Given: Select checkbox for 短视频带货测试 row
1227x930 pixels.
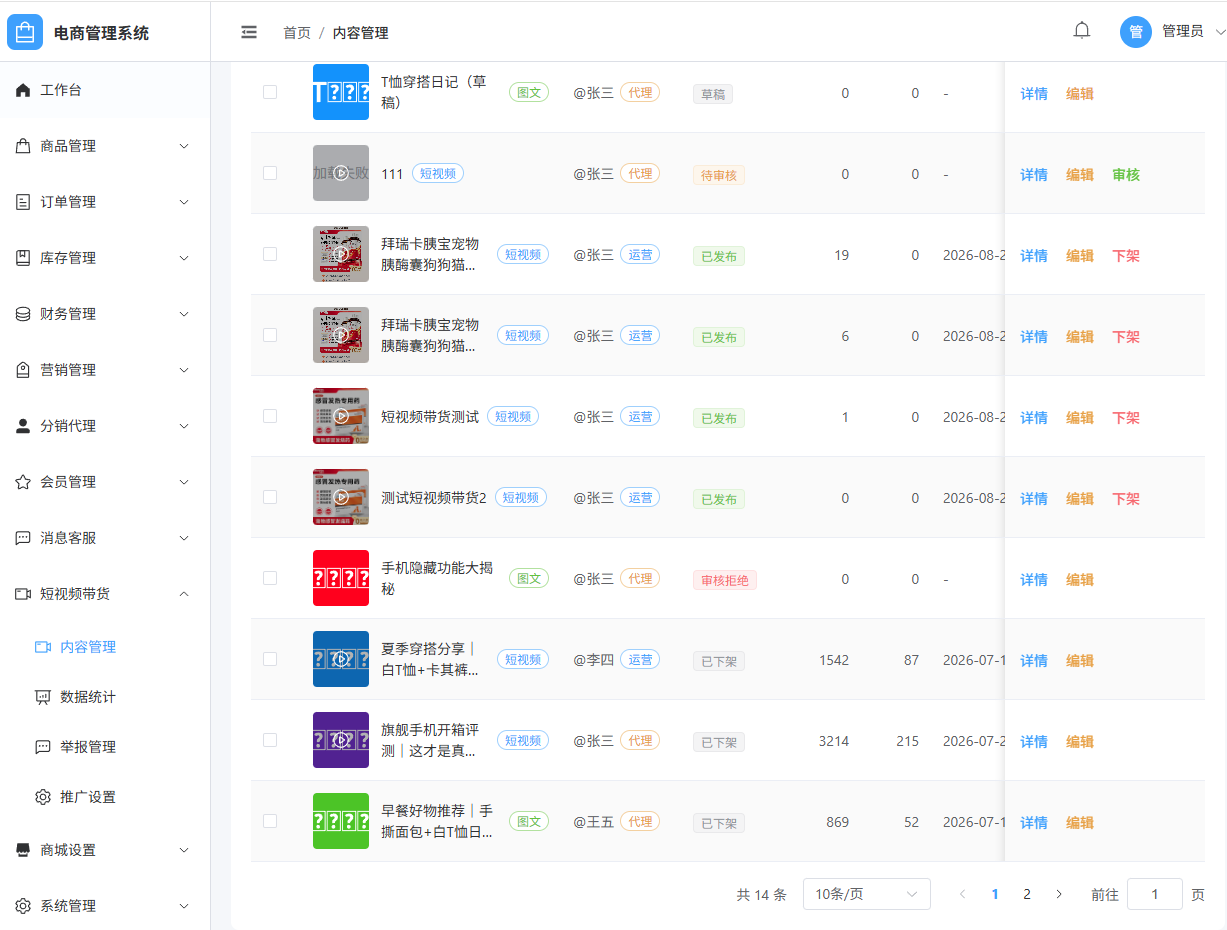Looking at the screenshot, I should point(270,416).
